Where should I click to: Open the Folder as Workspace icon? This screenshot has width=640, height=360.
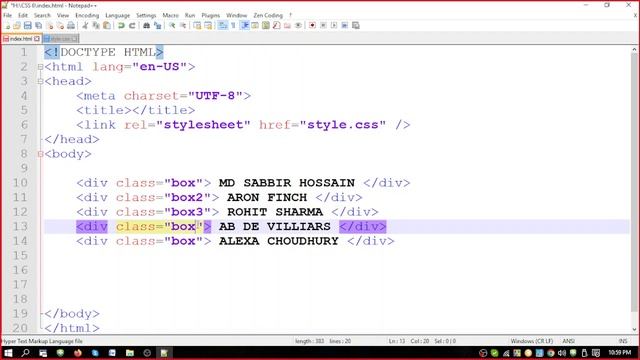[x=287, y=25]
